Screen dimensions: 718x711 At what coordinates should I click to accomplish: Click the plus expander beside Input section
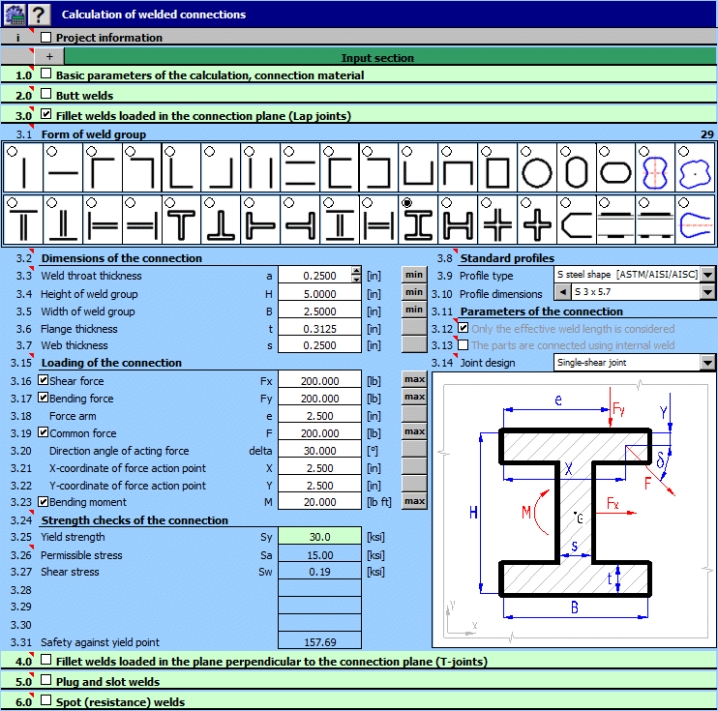click(49, 58)
